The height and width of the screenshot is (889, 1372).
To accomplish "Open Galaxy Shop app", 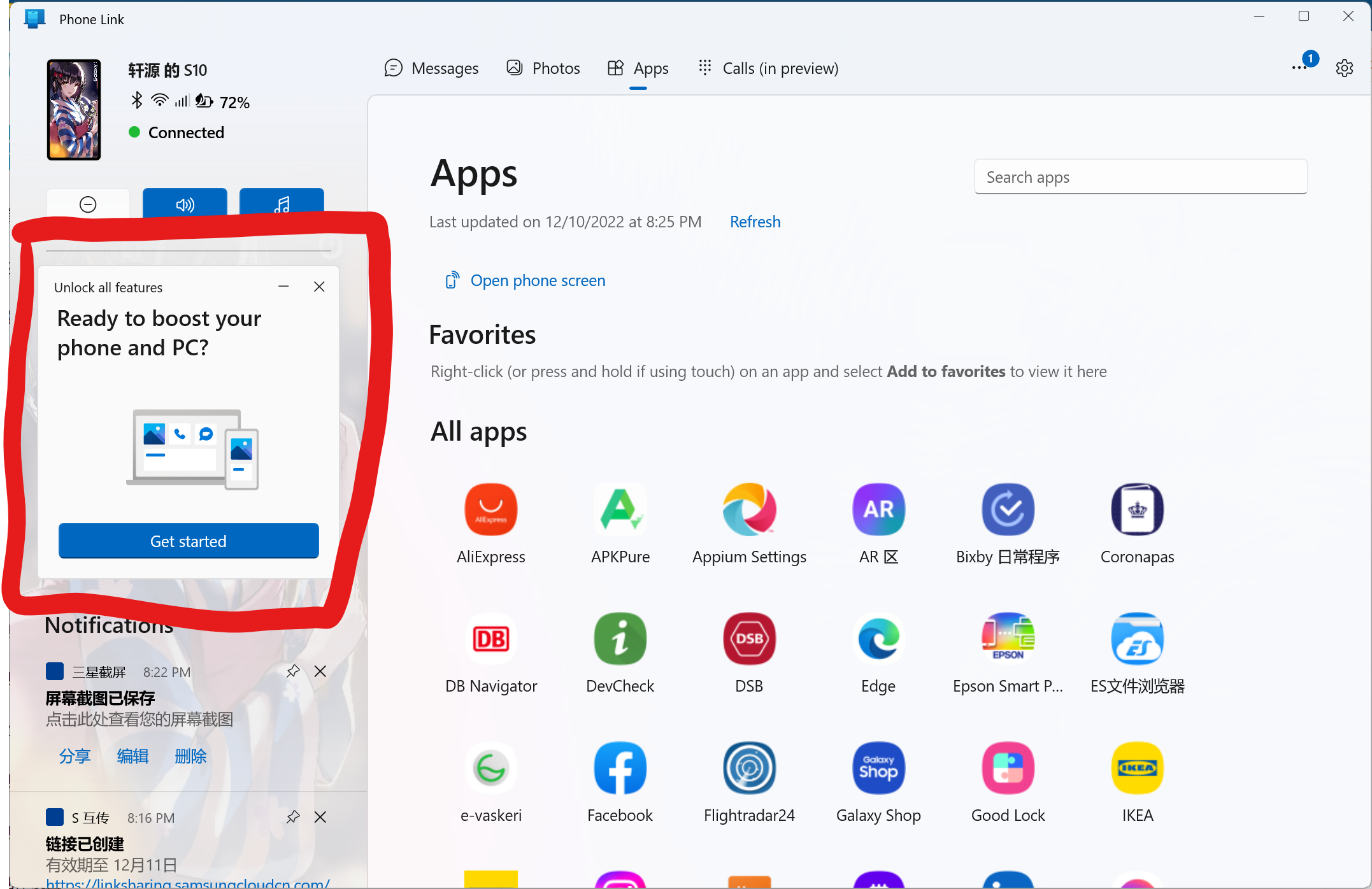I will coord(878,768).
